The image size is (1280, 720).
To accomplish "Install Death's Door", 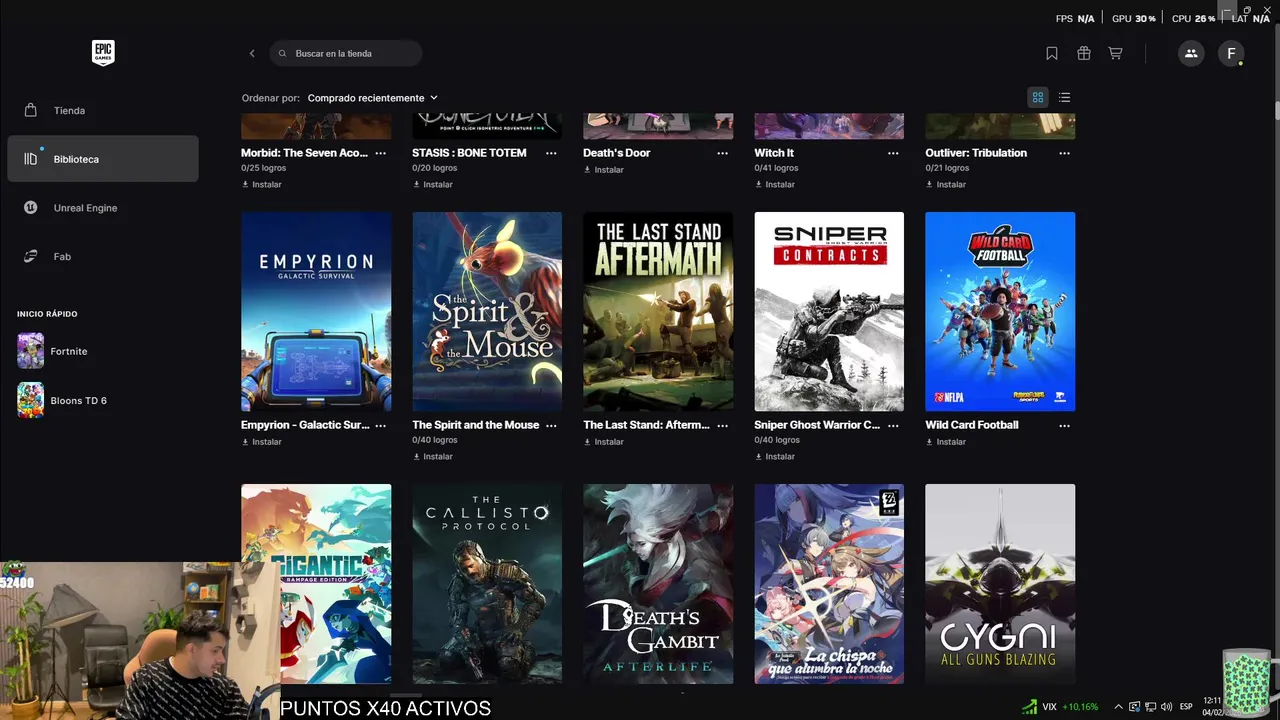I will 604,170.
